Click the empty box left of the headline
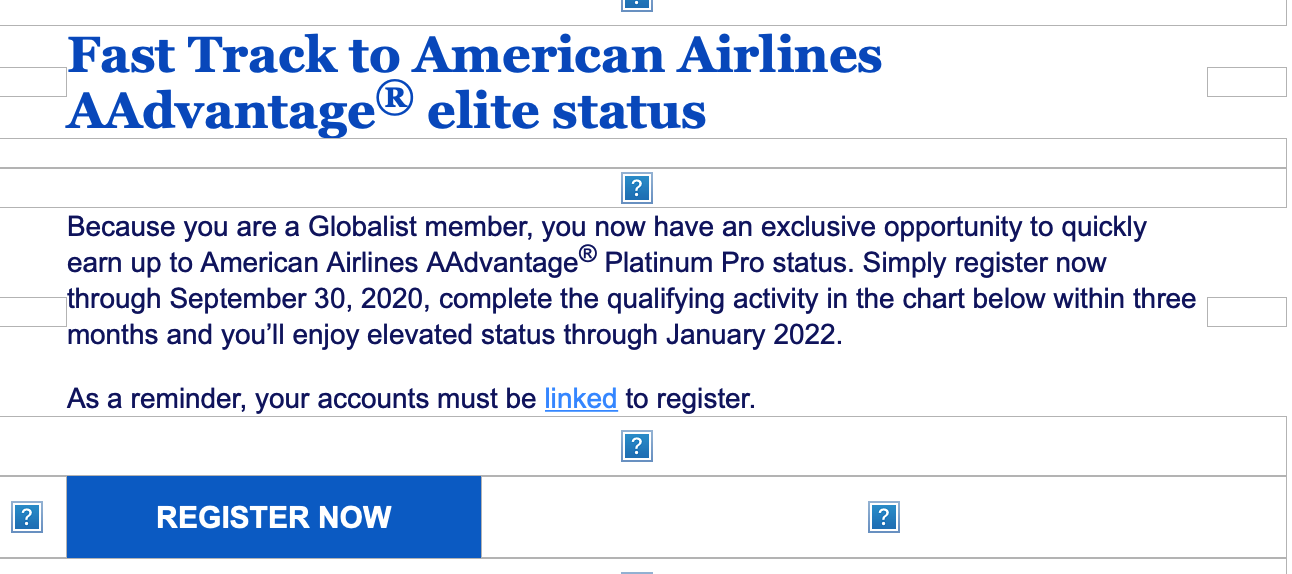The height and width of the screenshot is (574, 1292). pyautogui.click(x=33, y=82)
